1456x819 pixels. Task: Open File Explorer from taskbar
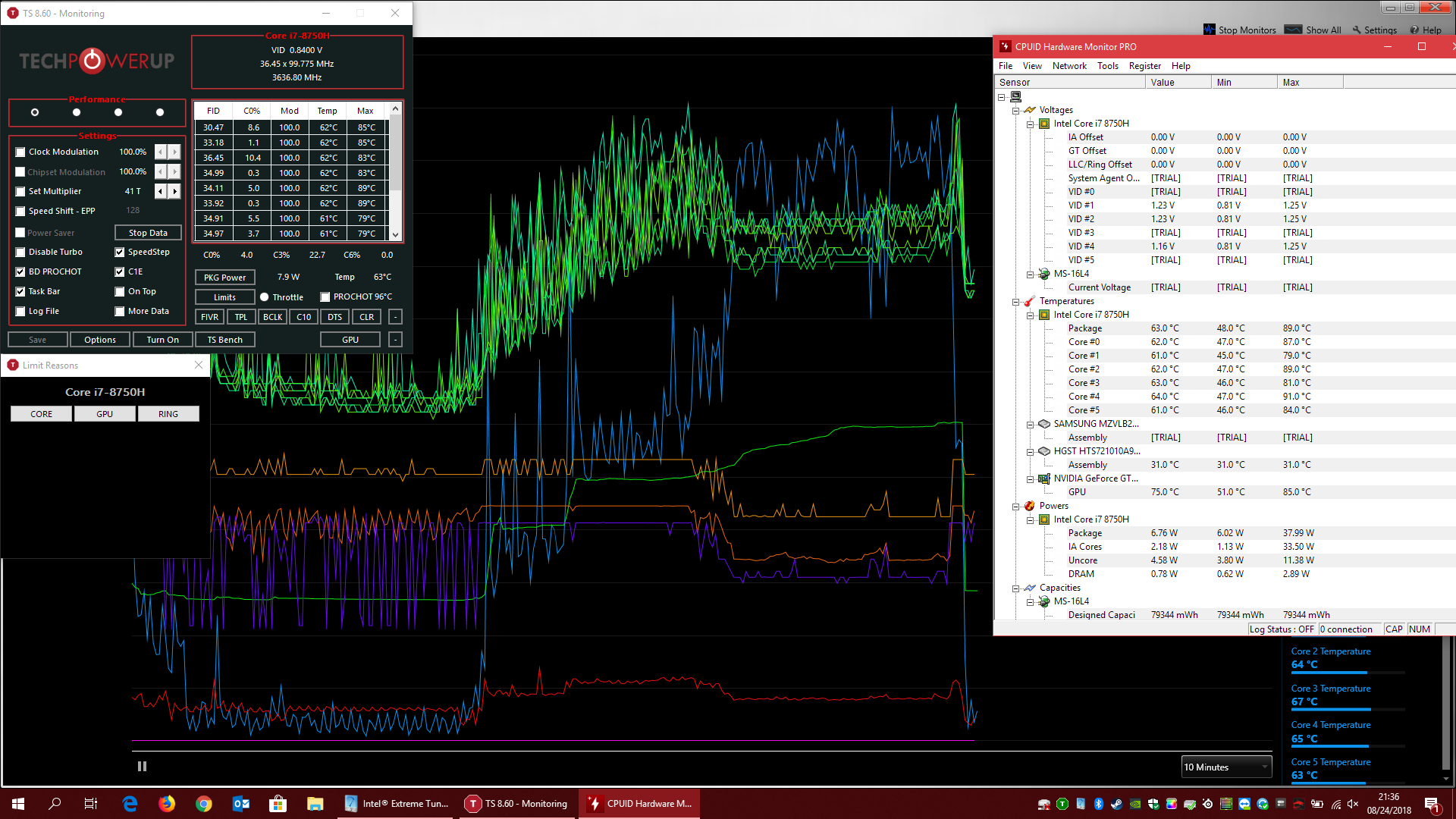315,804
